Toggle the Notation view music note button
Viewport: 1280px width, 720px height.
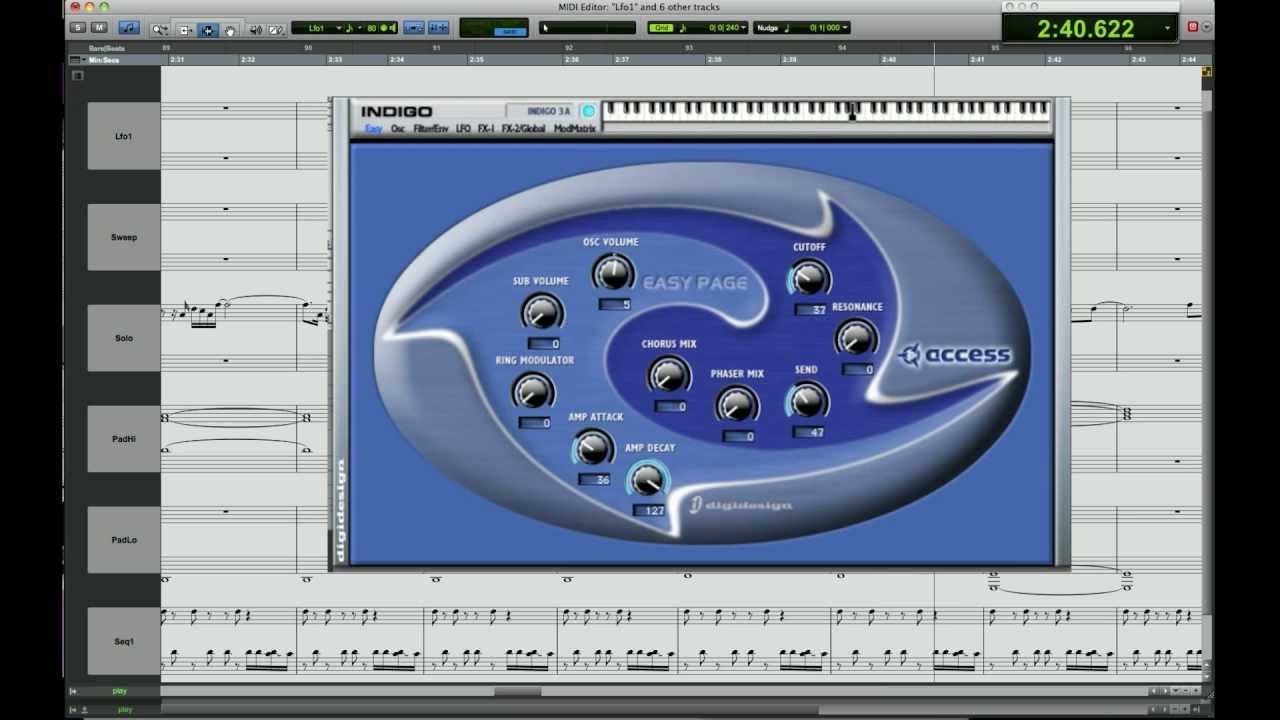[129, 28]
